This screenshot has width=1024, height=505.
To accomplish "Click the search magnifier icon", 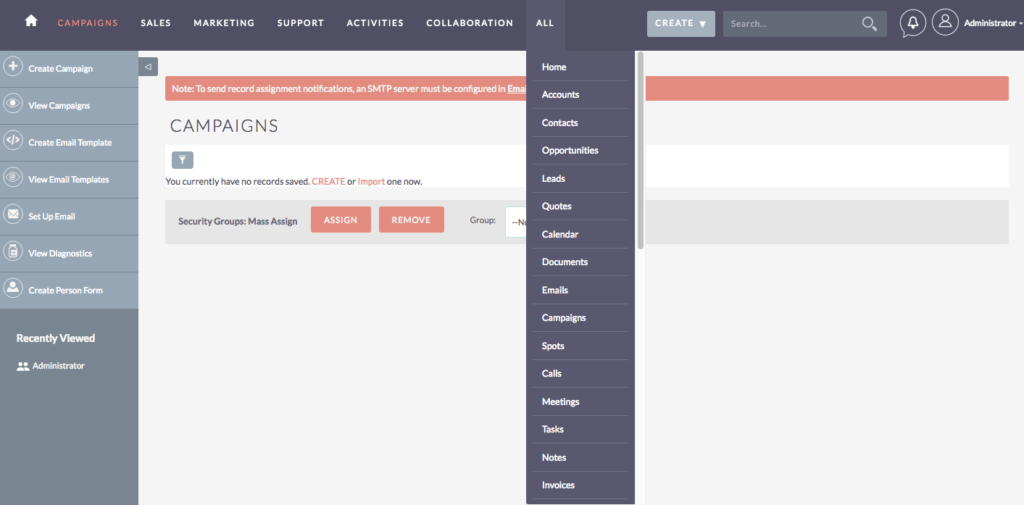I will [x=870, y=23].
